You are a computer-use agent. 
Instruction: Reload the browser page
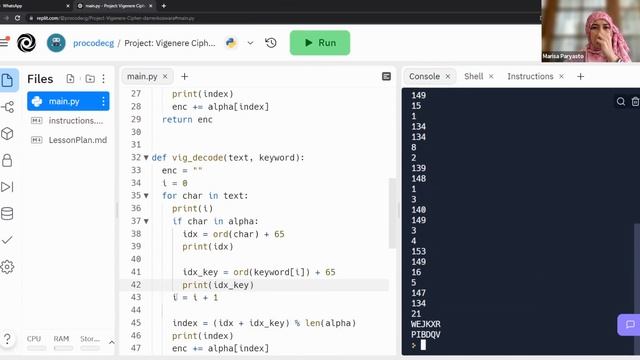(18, 18)
